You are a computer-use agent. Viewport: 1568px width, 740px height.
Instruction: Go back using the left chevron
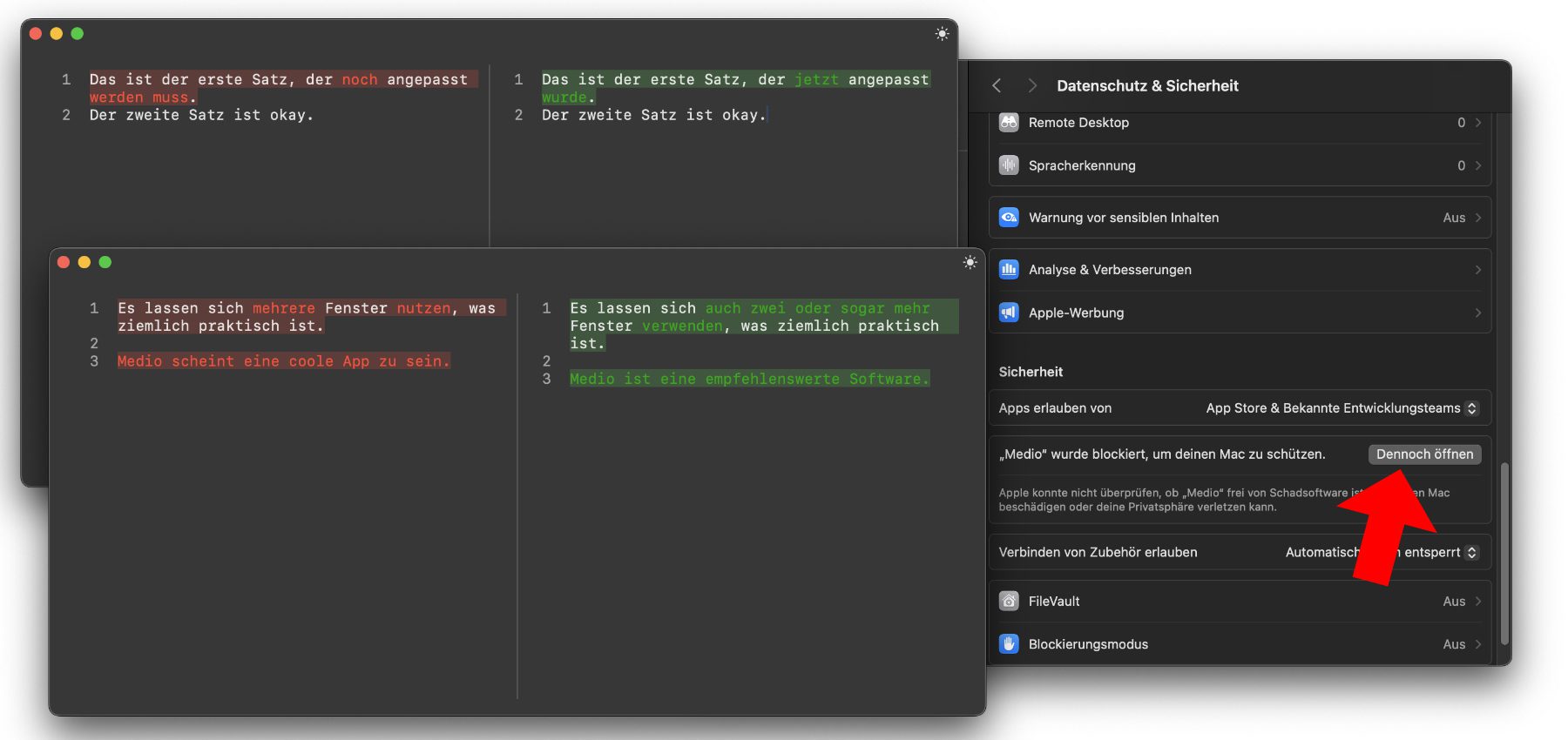click(x=997, y=85)
